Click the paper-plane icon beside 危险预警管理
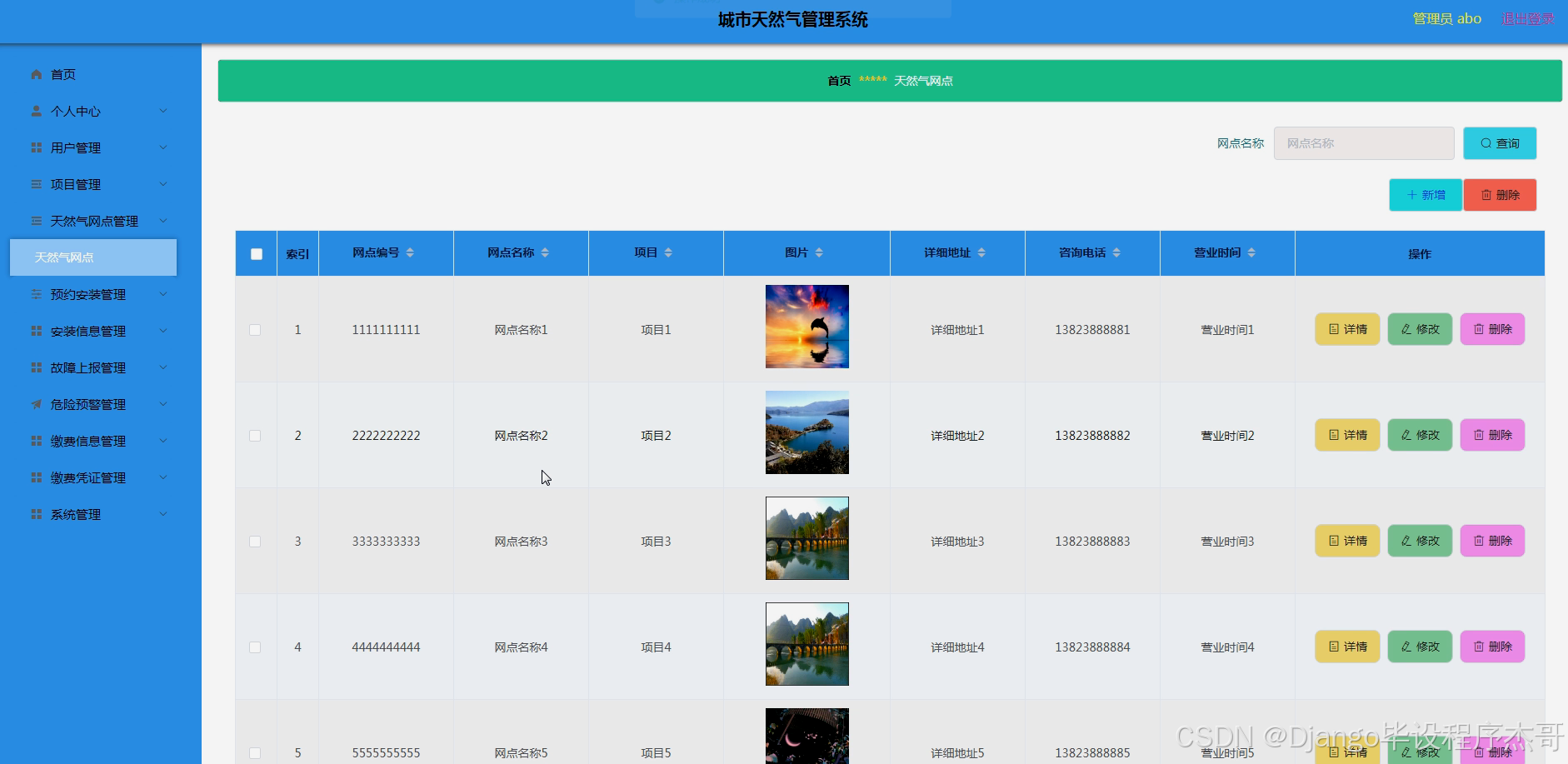The width and height of the screenshot is (1568, 764). 37,404
